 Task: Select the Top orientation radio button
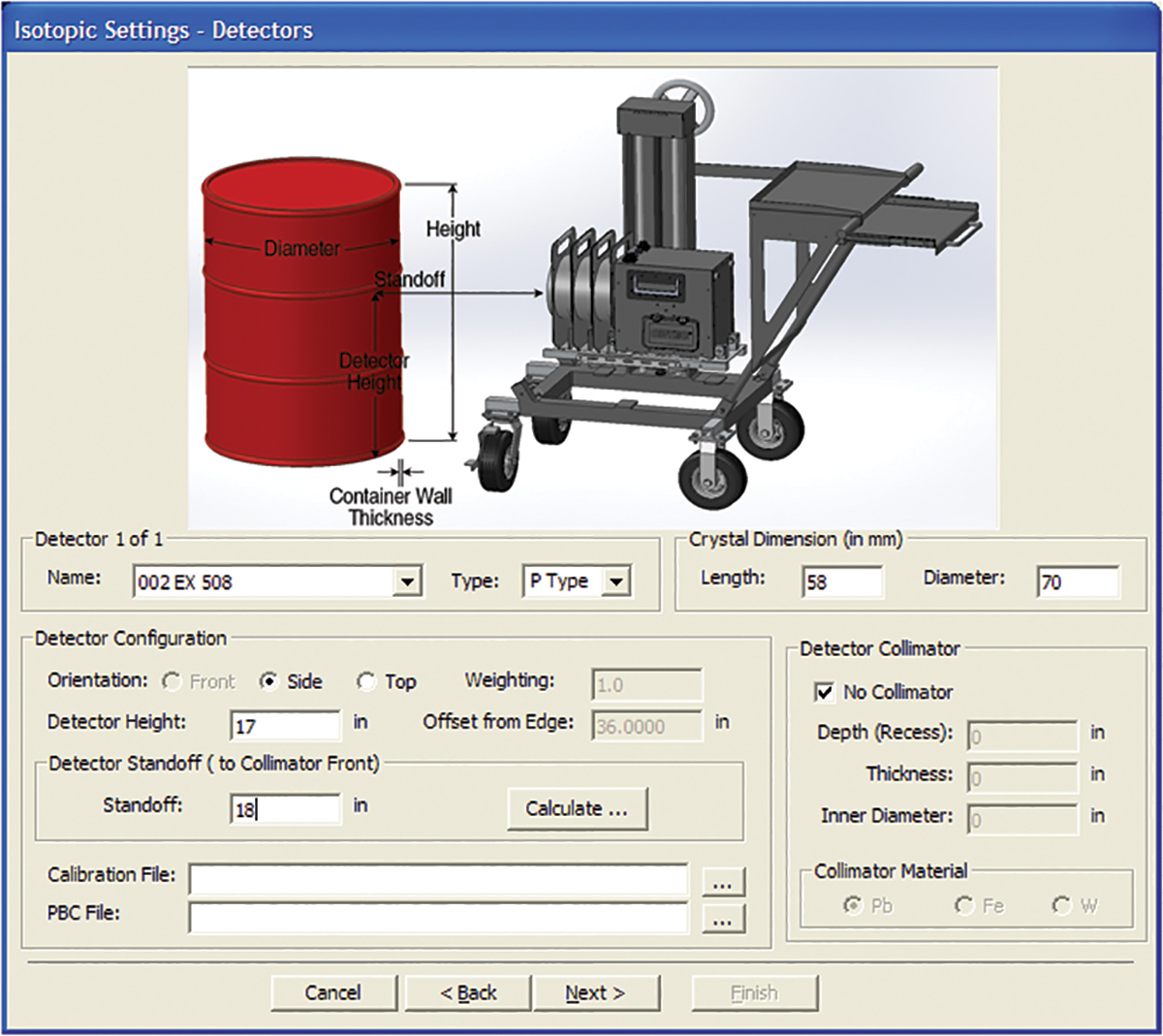366,682
